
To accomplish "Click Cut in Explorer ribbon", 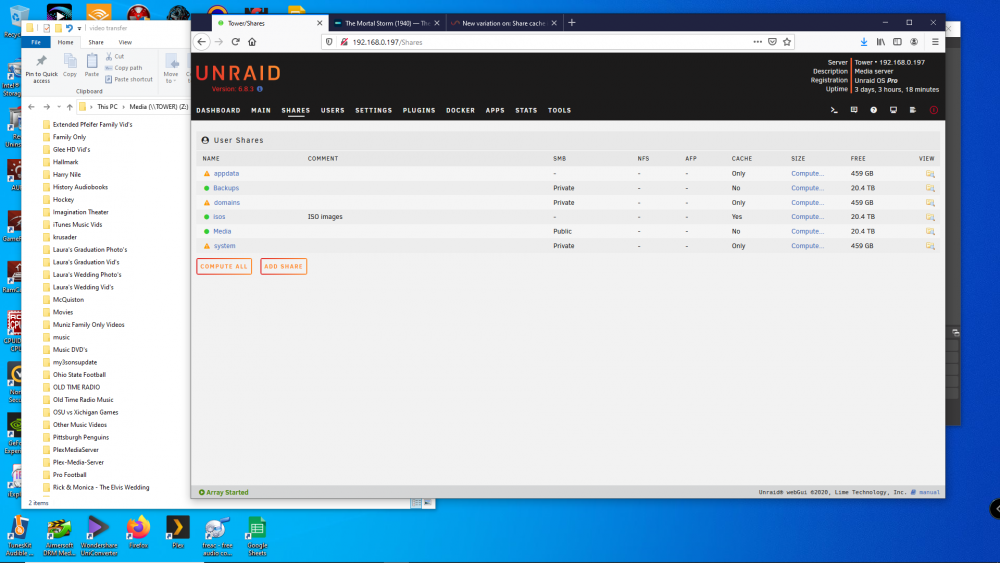I will point(115,56).
